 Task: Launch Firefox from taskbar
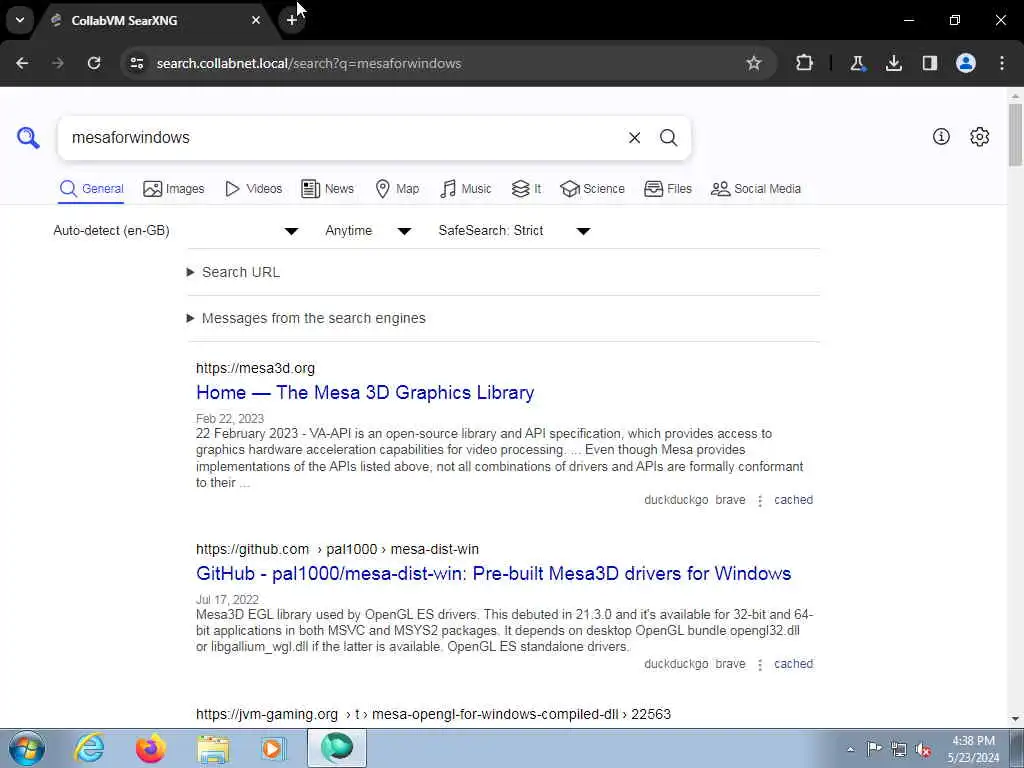click(x=150, y=748)
